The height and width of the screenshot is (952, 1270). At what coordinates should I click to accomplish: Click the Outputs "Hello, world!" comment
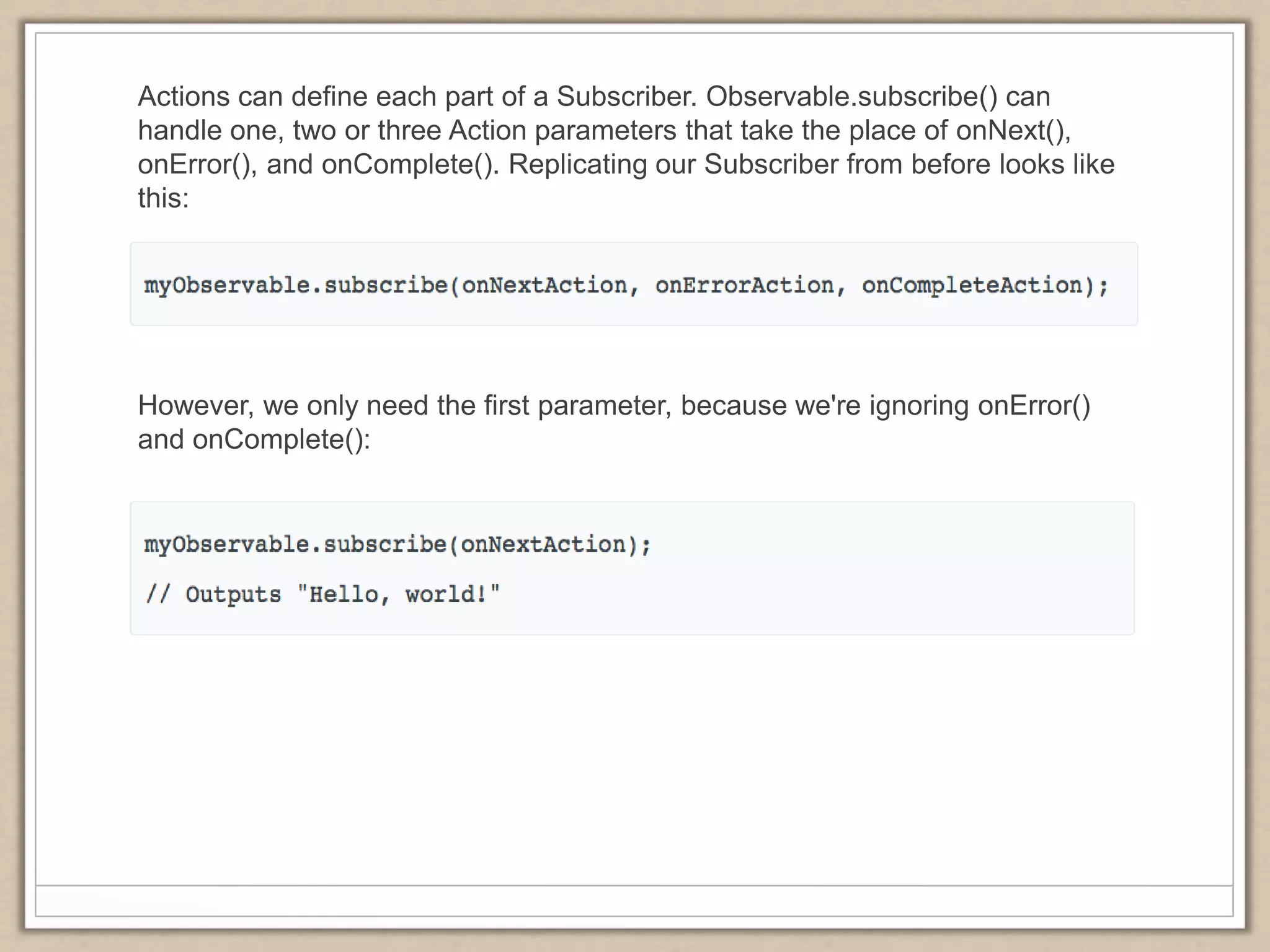[x=322, y=594]
